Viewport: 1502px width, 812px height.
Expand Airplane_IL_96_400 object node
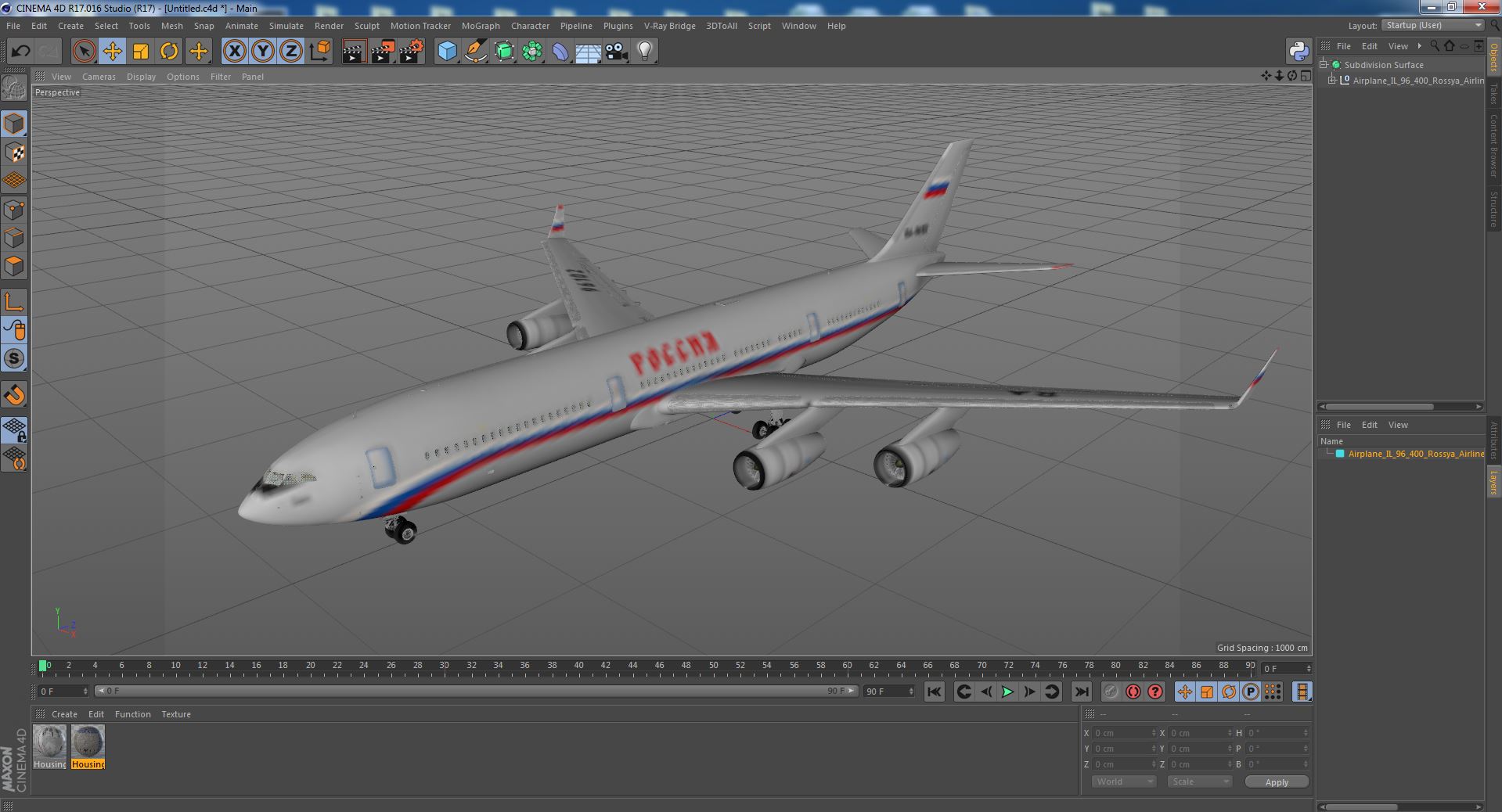coord(1332,81)
